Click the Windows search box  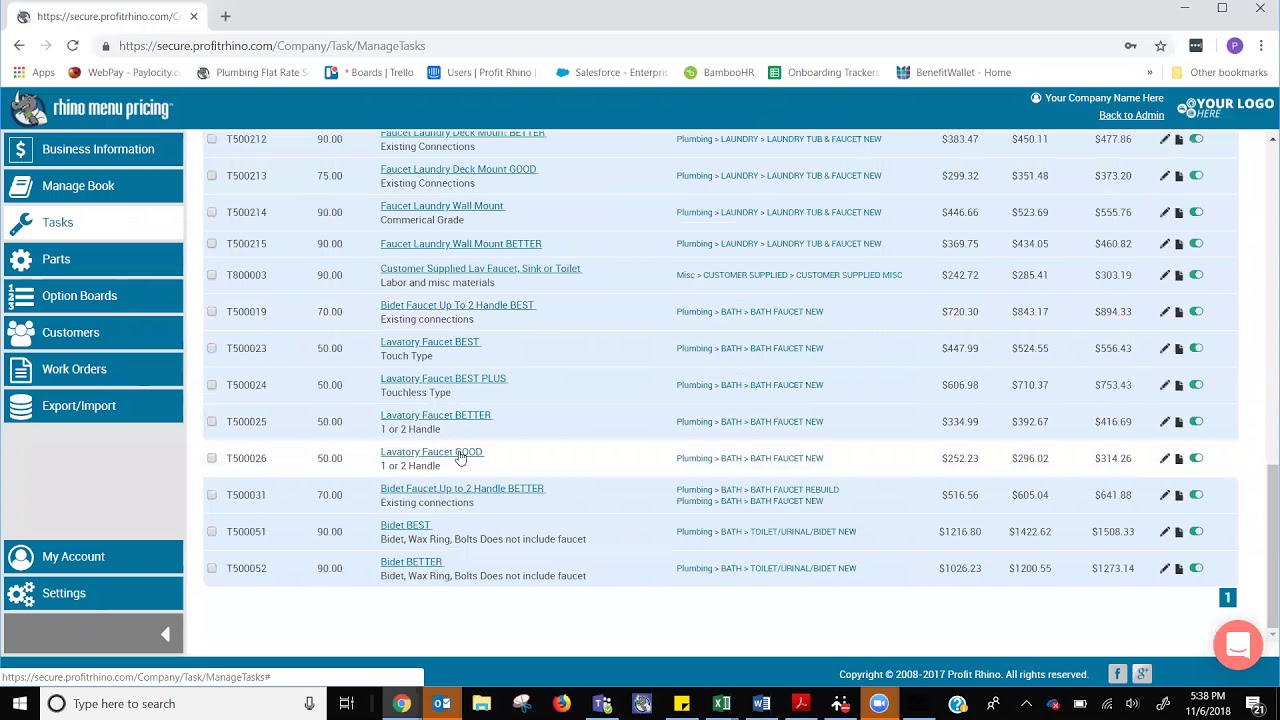coord(182,704)
